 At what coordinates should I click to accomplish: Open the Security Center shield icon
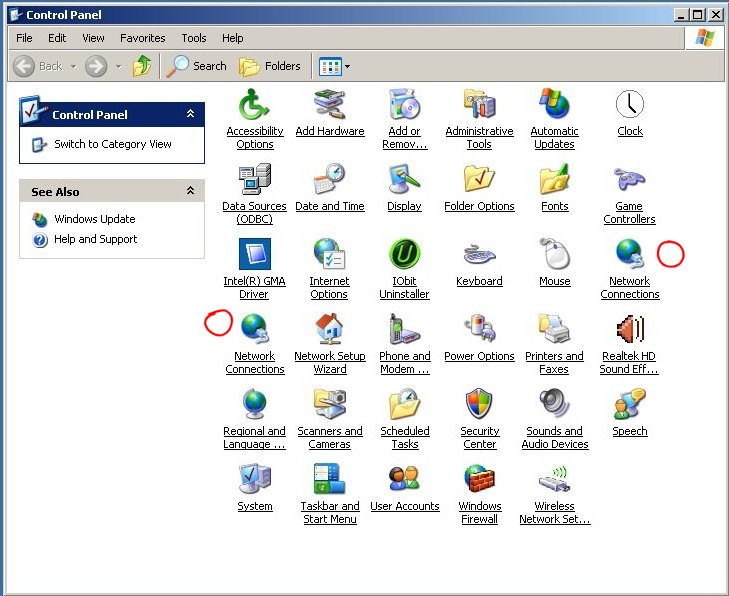pos(479,405)
